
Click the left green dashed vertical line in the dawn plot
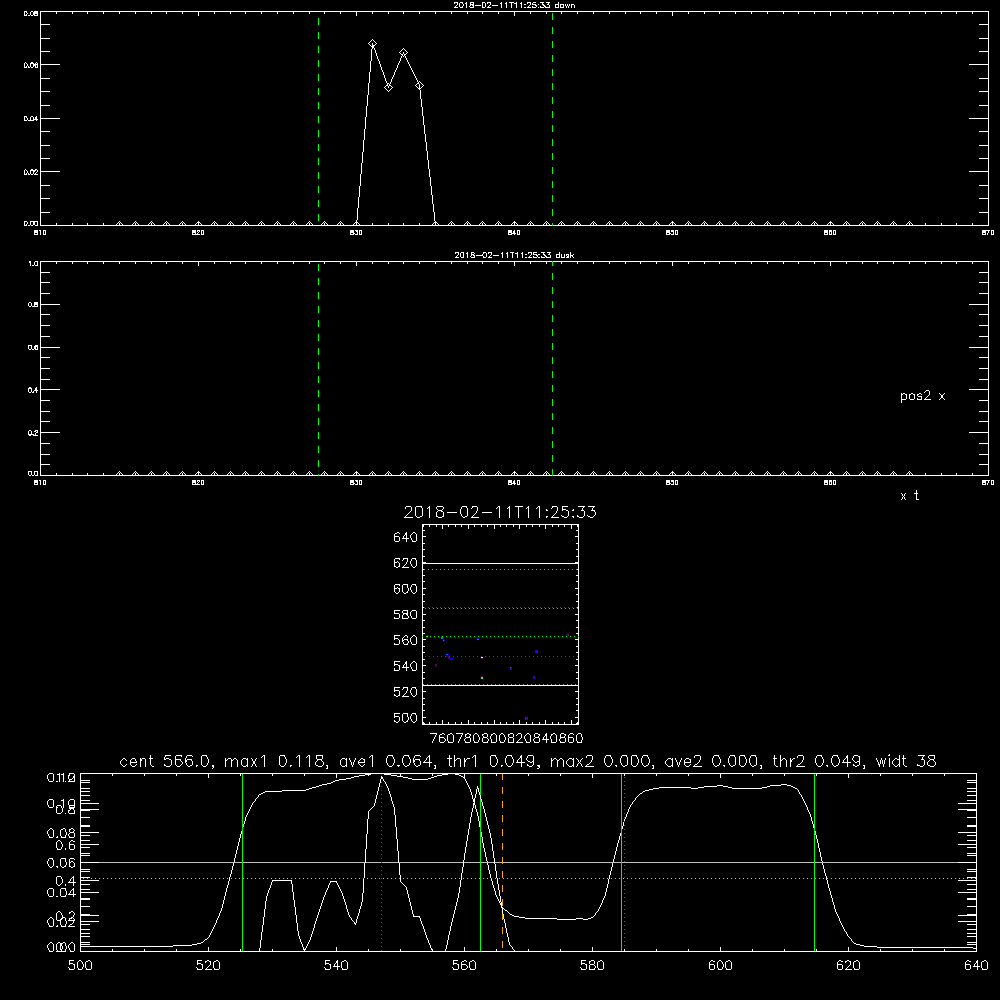coord(318,118)
